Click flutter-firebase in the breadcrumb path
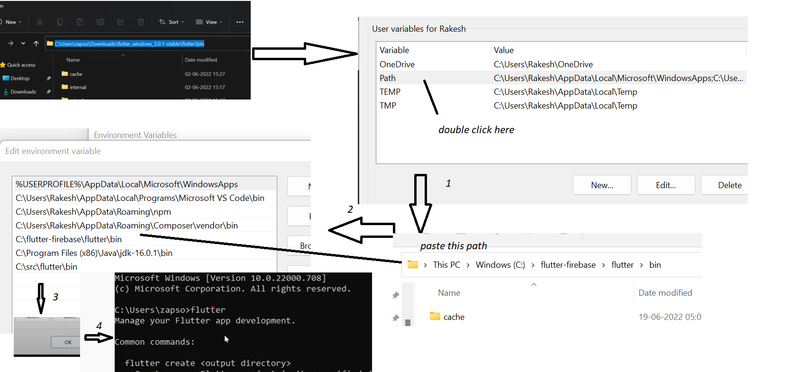Image resolution: width=800 pixels, height=372 pixels. point(568,265)
